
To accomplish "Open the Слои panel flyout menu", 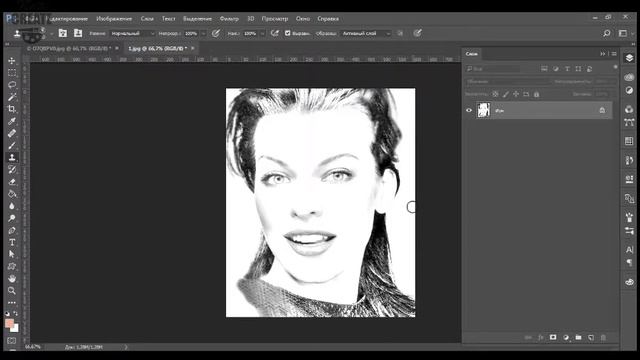I will coord(614,54).
